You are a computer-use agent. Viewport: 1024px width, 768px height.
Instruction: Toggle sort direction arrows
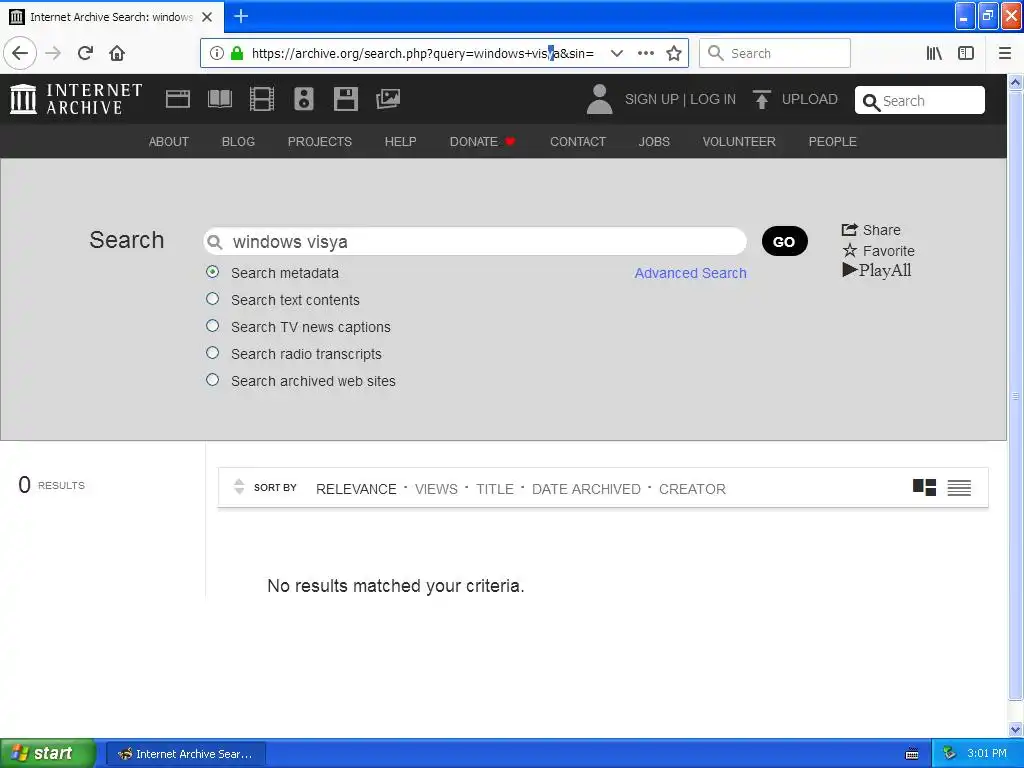click(x=239, y=487)
